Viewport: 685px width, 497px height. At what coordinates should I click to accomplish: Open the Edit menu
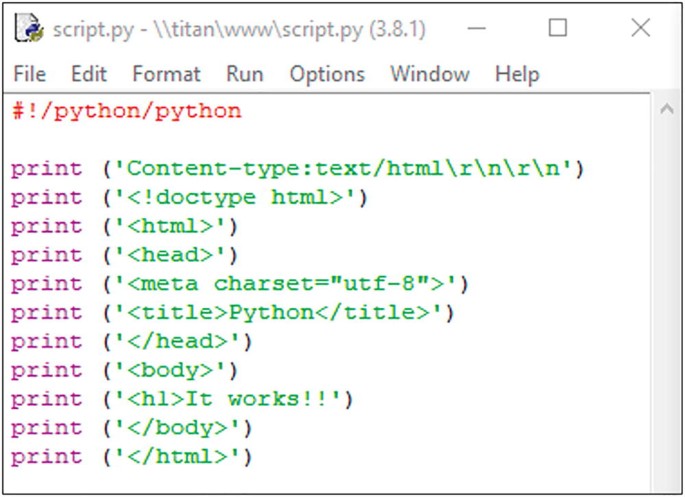[x=88, y=74]
